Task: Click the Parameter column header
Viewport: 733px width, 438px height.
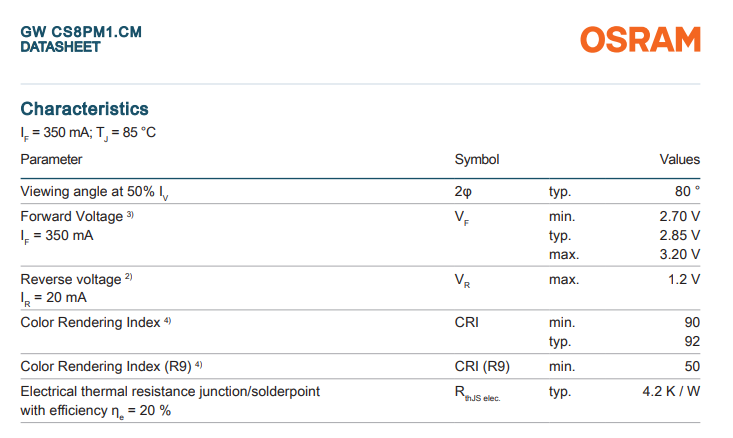Action: (51, 159)
